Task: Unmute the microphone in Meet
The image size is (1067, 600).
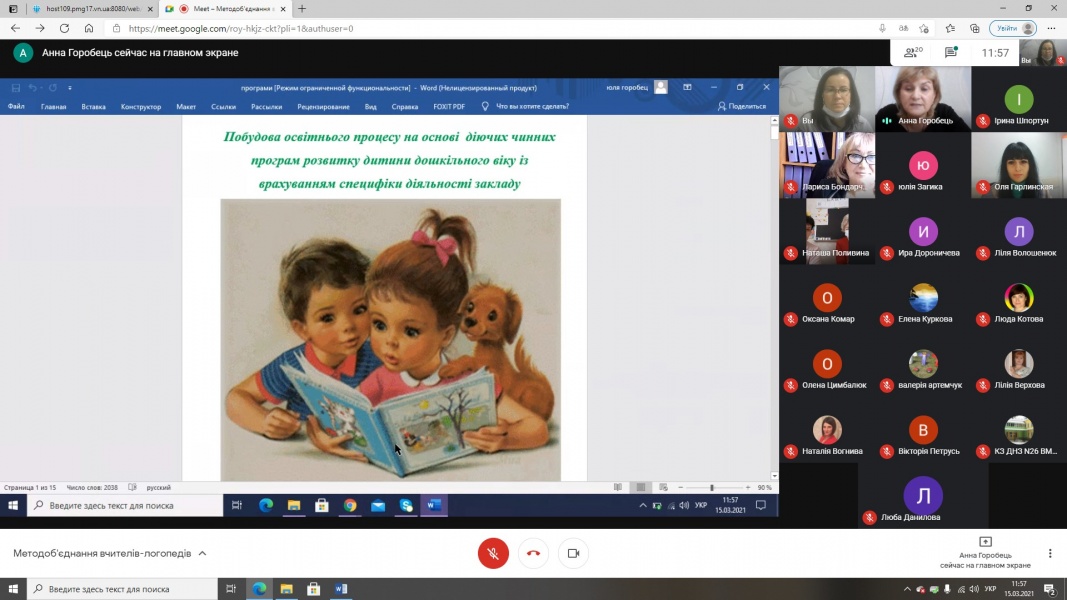Action: [x=493, y=553]
